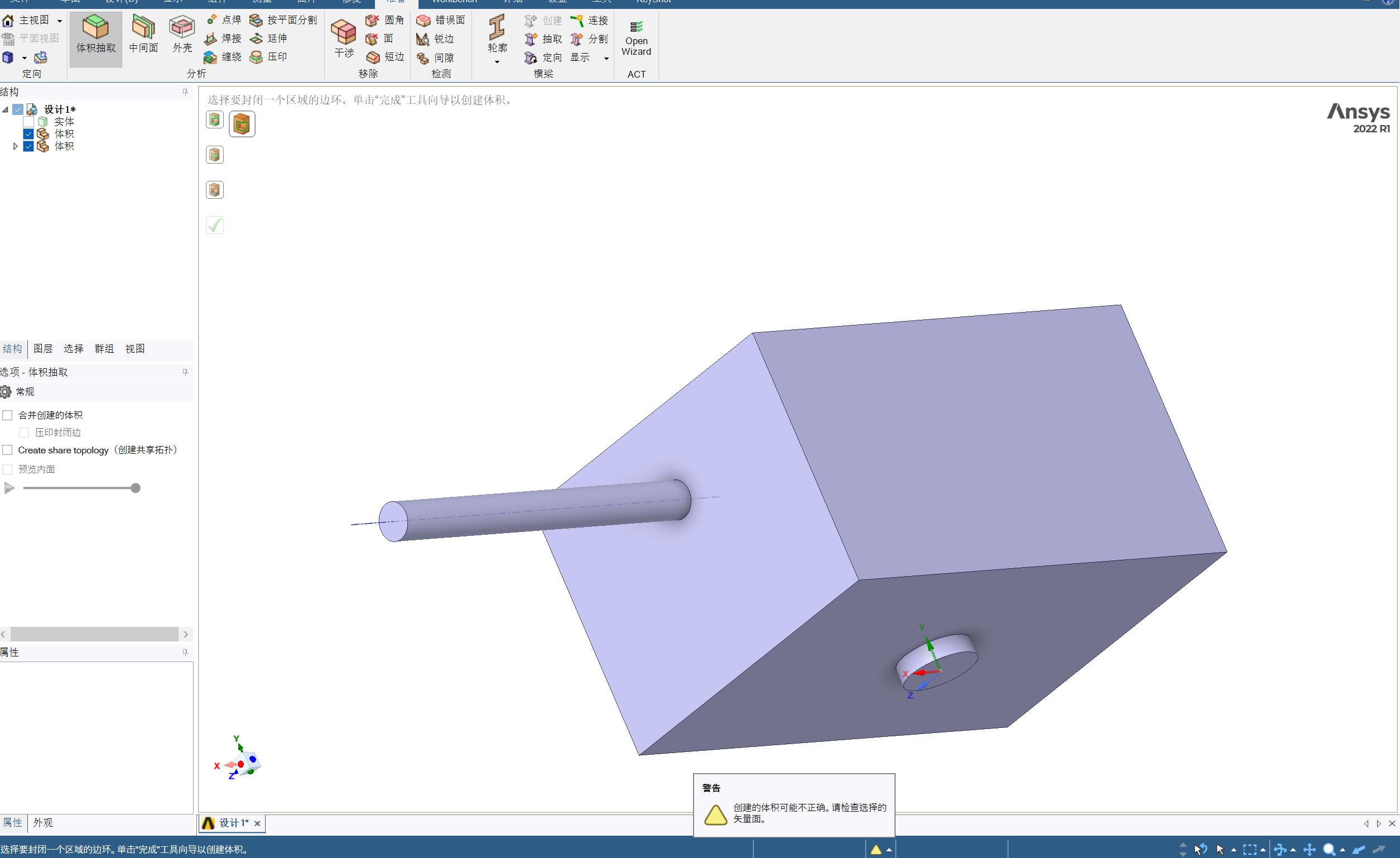Select the 焊接 (Weld) tool

223,38
